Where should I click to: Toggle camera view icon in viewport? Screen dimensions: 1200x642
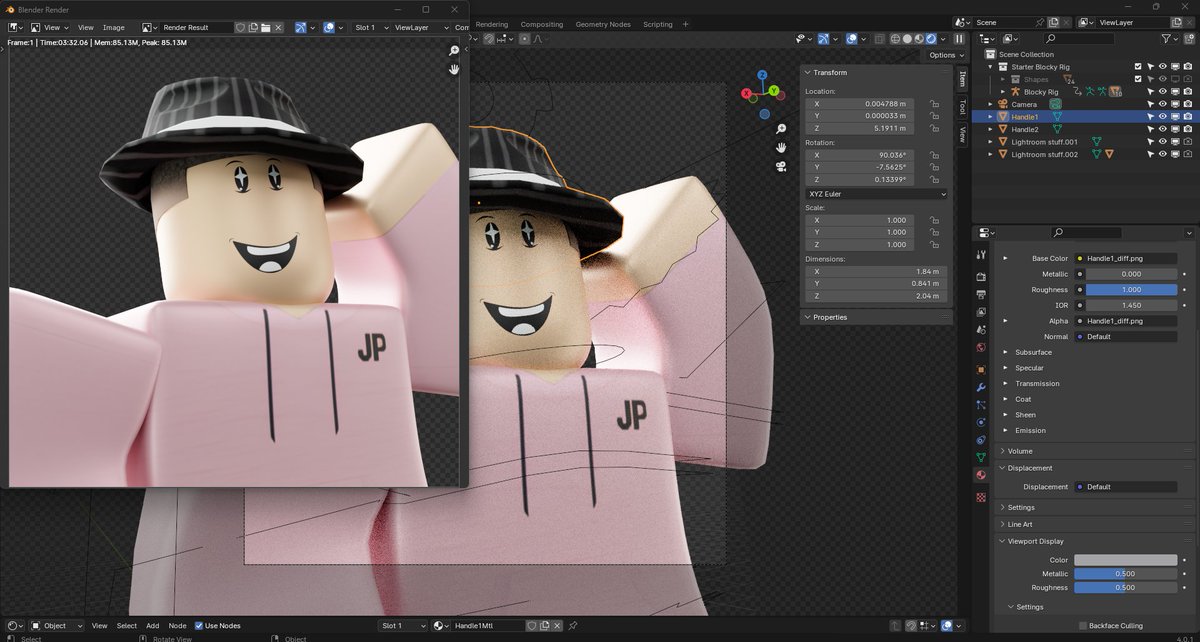coord(781,166)
